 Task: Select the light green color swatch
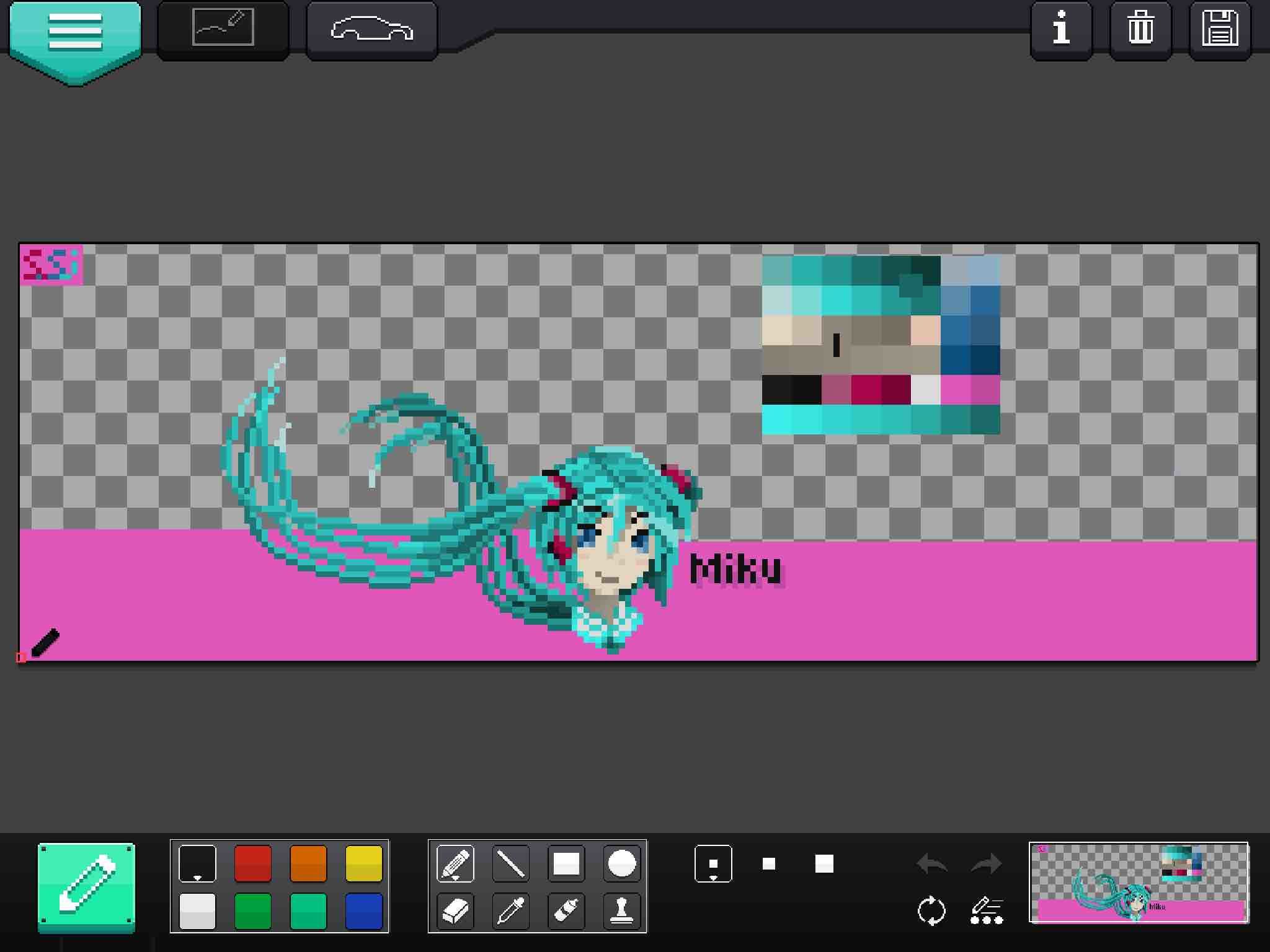click(x=308, y=911)
